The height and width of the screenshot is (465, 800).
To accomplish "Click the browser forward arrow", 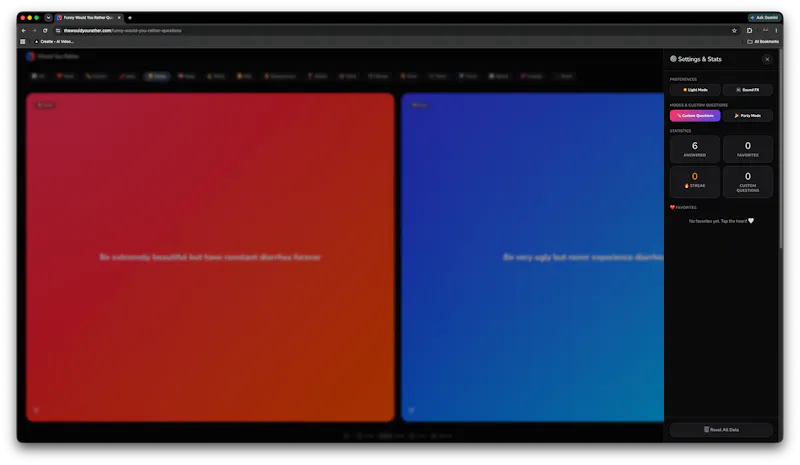I will pos(34,31).
